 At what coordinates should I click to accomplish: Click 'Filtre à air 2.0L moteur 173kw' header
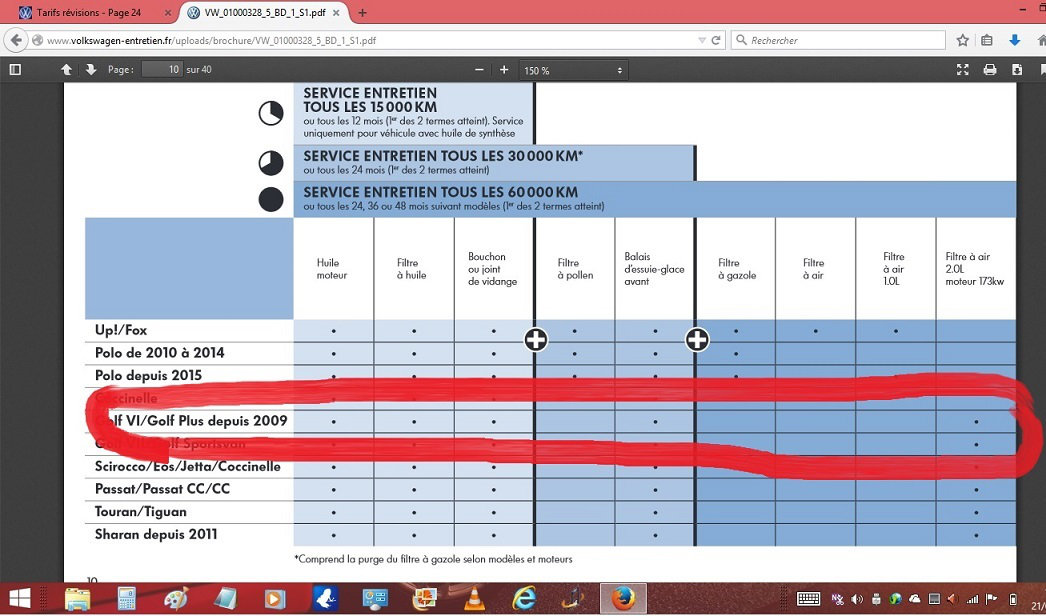[x=975, y=269]
